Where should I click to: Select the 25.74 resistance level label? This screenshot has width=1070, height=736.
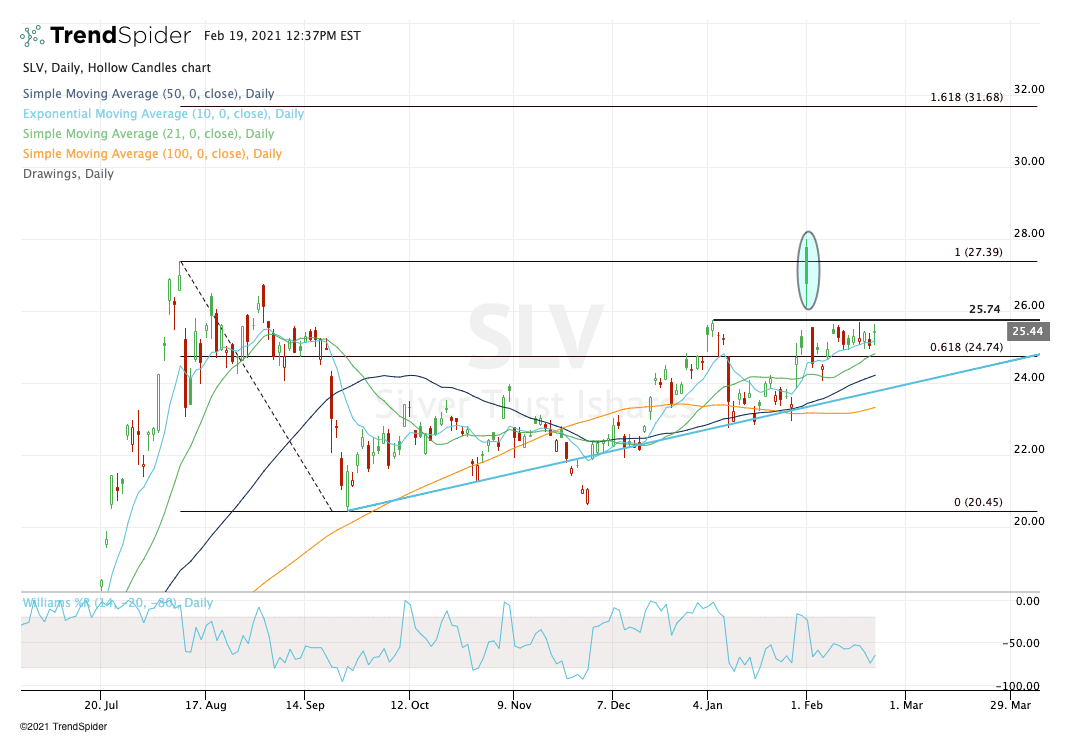pos(985,310)
